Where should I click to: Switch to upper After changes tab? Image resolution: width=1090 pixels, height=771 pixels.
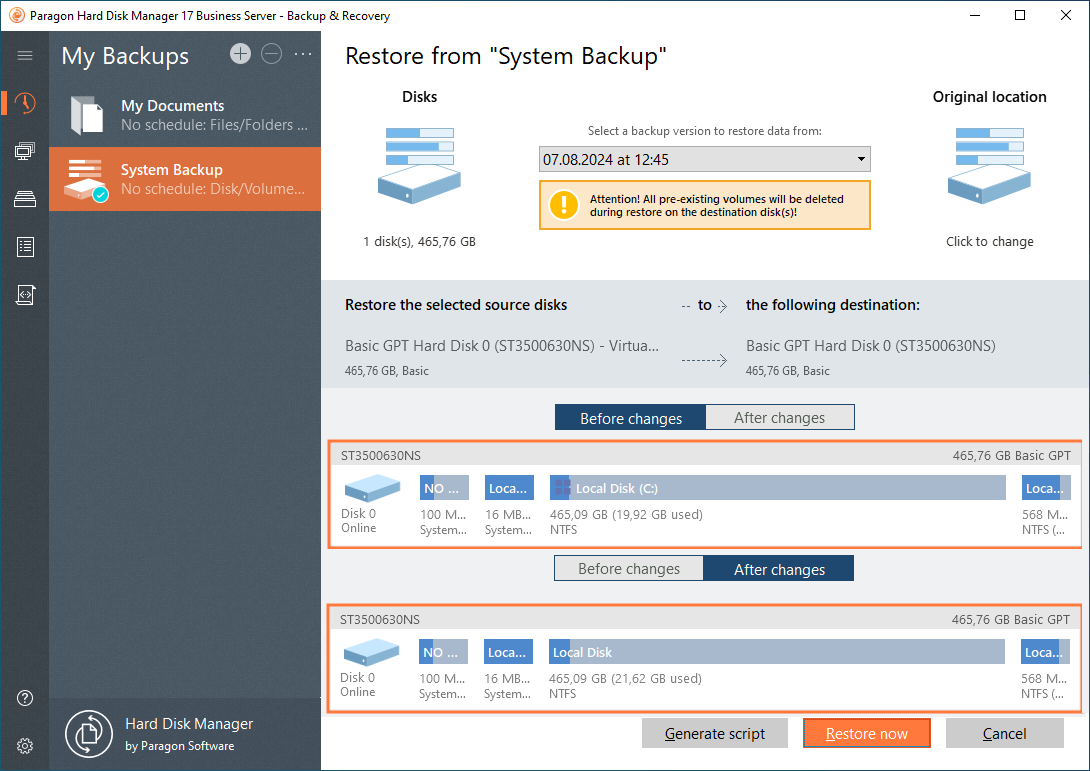780,418
